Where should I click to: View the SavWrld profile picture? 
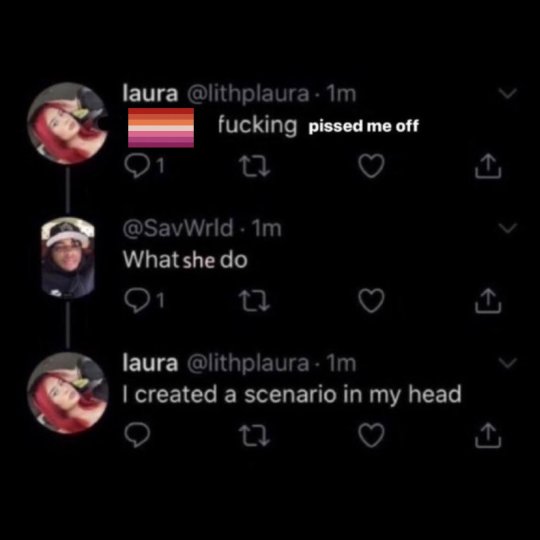coord(68,258)
